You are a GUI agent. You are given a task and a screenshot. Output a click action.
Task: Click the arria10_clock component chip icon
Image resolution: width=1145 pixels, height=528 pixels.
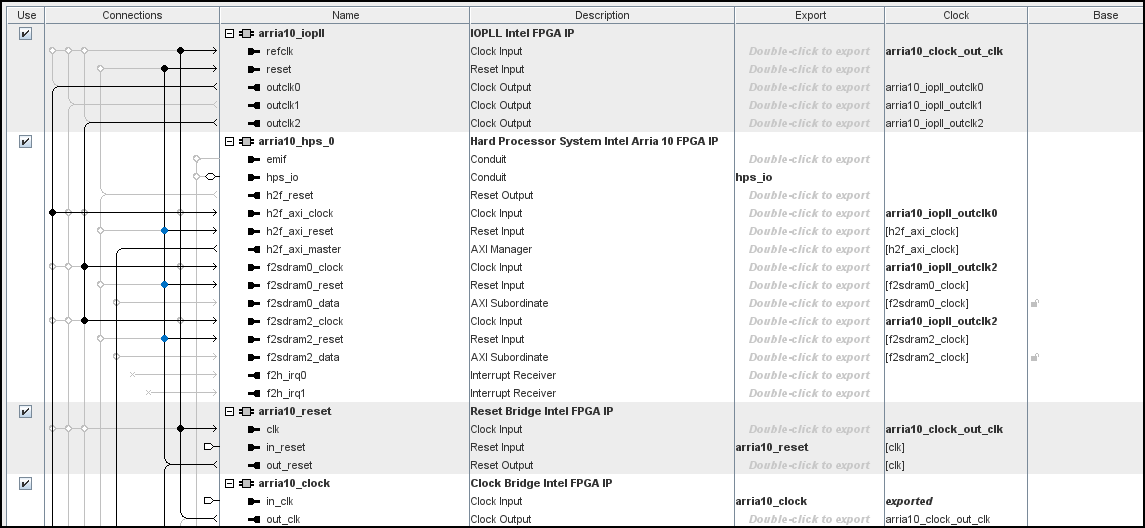coord(246,483)
